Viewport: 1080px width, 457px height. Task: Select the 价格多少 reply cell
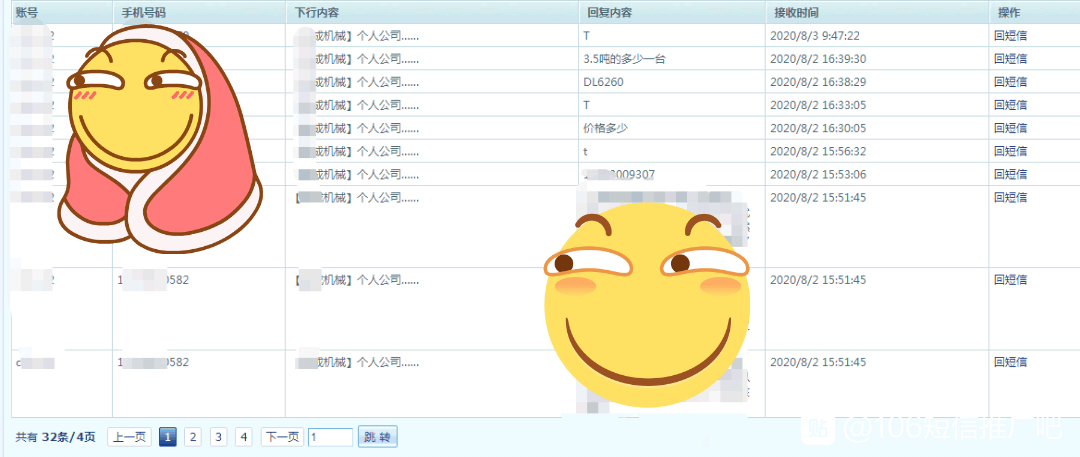click(x=605, y=128)
